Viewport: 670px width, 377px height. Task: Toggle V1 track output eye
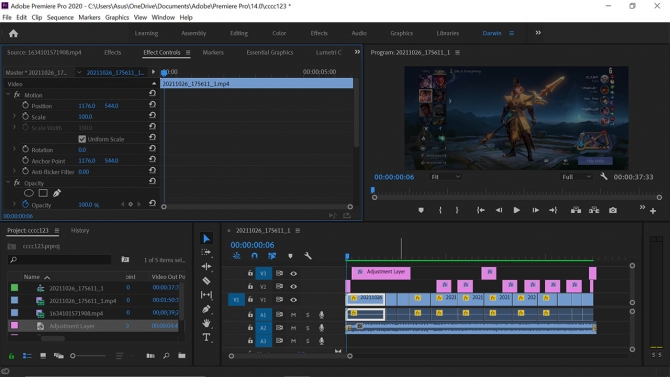(x=293, y=300)
